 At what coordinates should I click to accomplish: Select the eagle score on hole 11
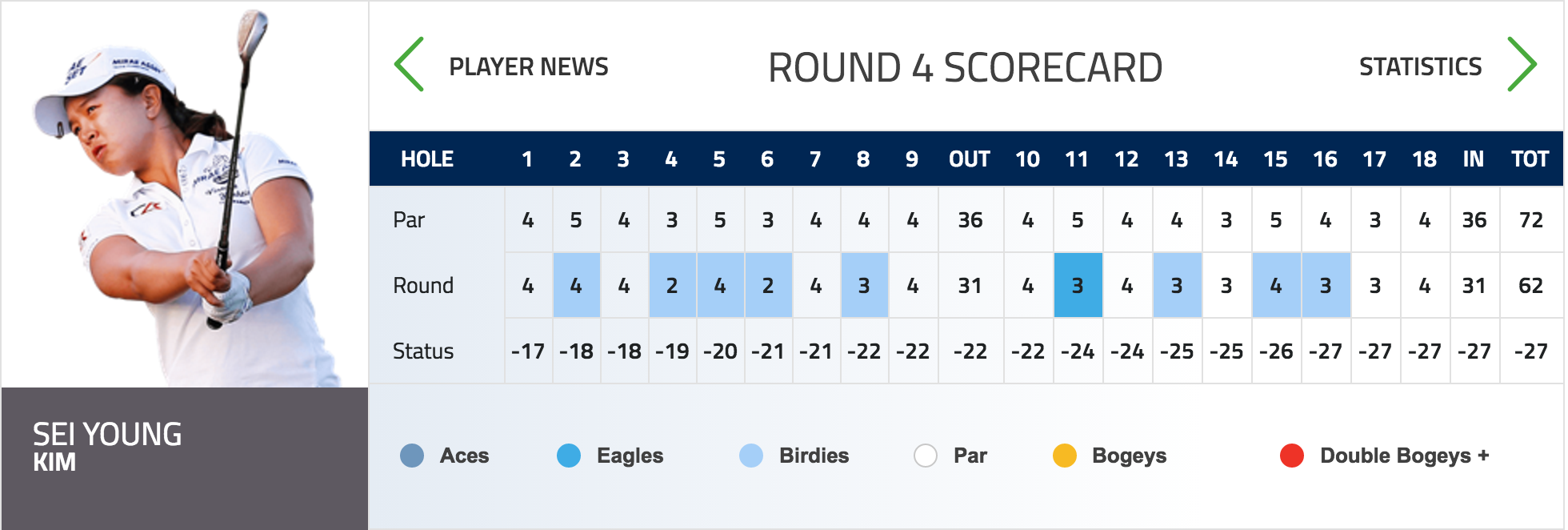click(1078, 285)
